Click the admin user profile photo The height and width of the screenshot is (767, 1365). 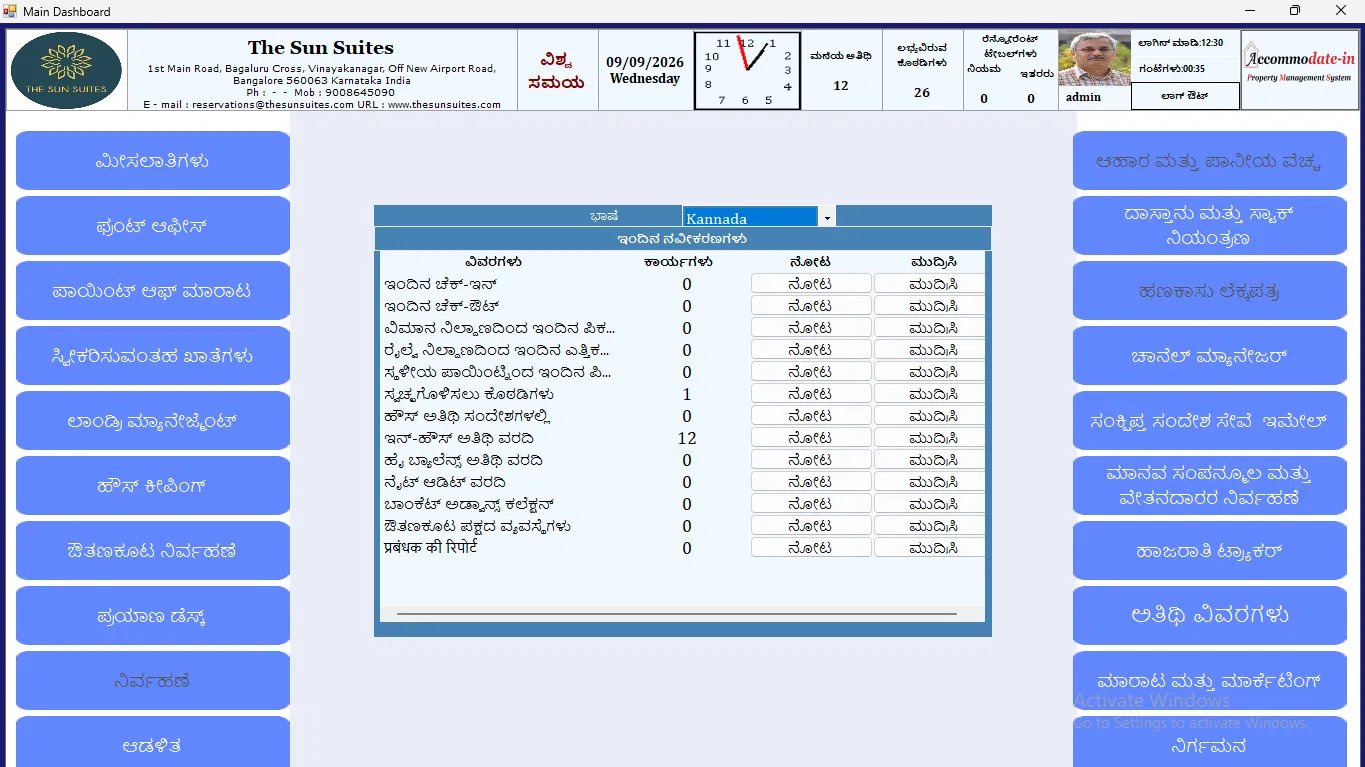(x=1094, y=59)
